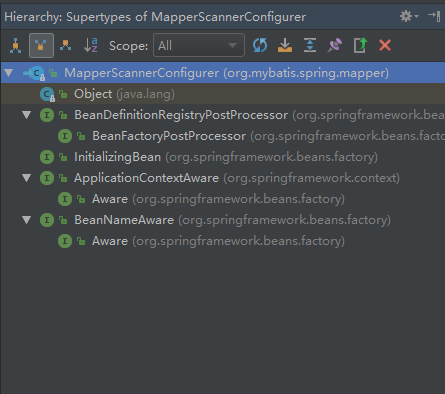Expand all hierarchy nodes
Viewport: 445px width, 394px height.
(x=310, y=45)
